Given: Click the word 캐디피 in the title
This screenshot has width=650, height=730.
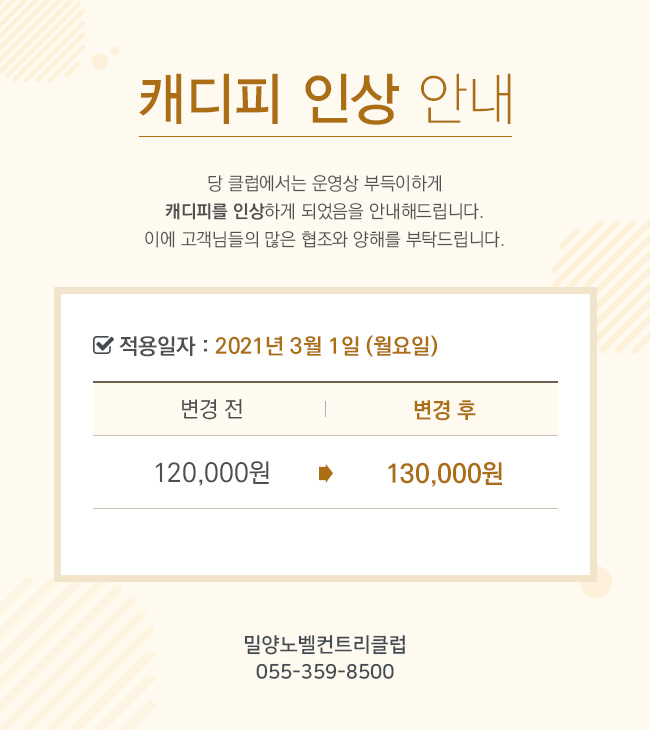Looking at the screenshot, I should pyautogui.click(x=210, y=99).
